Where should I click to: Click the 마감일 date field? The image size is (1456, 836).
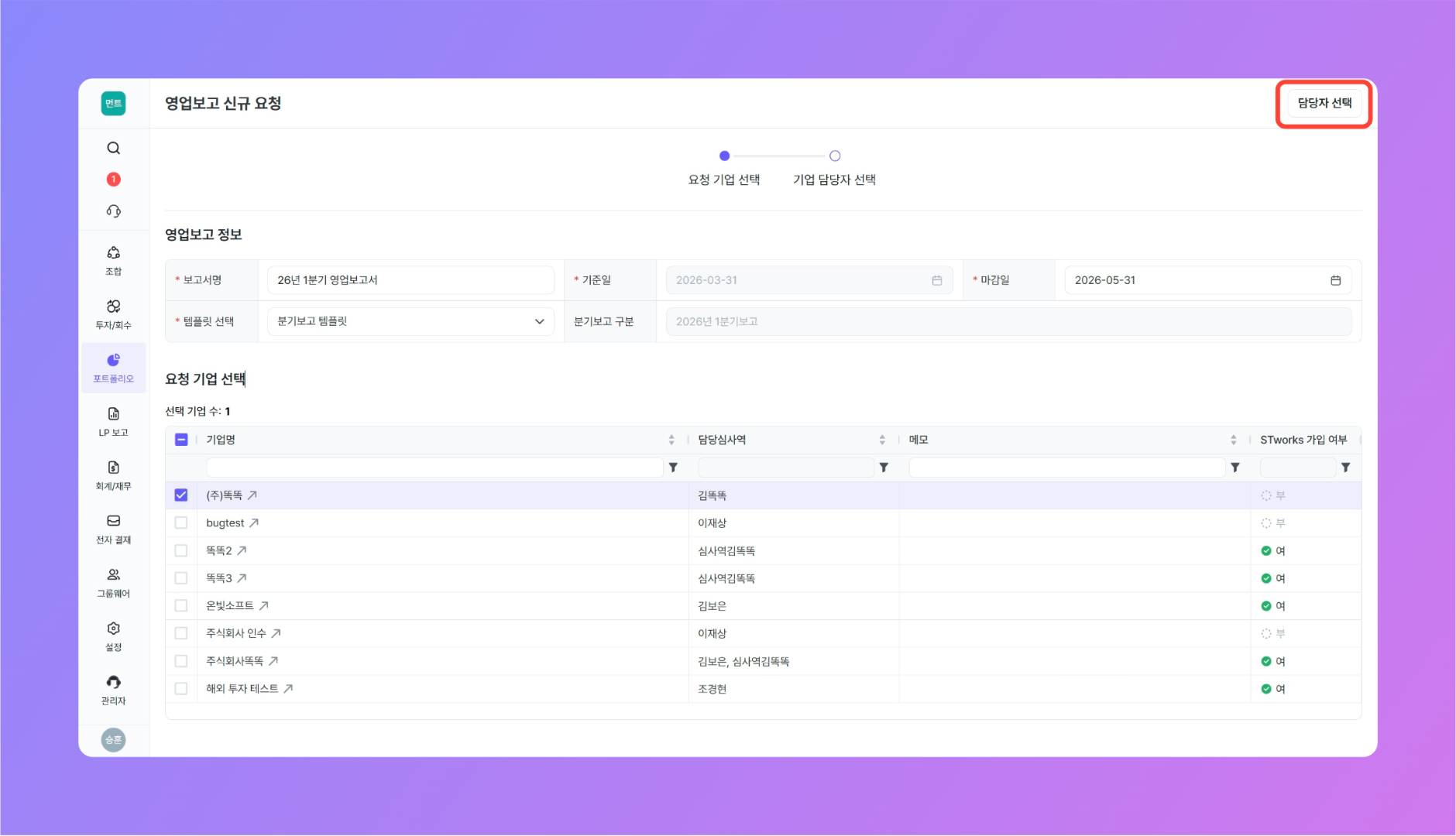[1207, 280]
